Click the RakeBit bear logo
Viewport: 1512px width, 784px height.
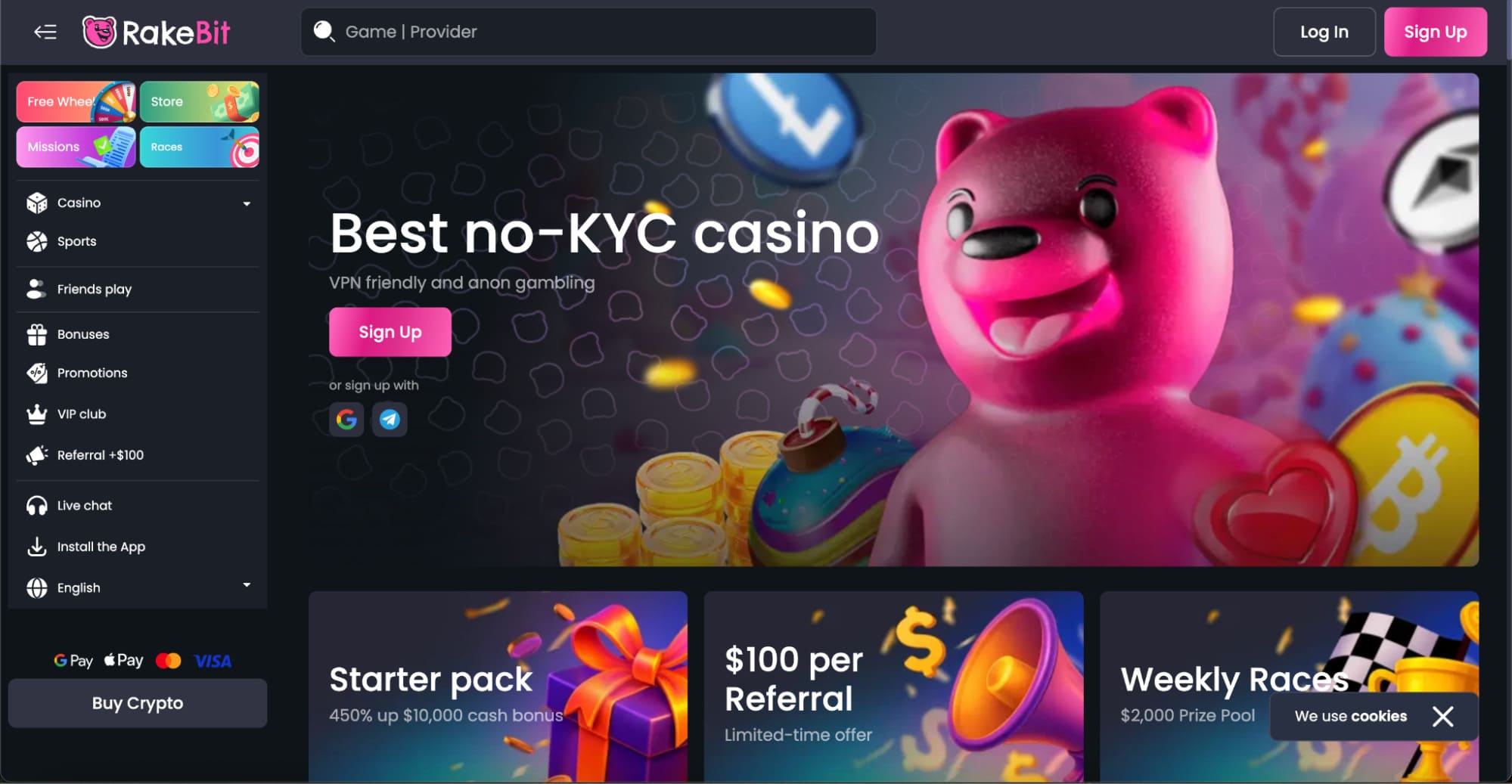pyautogui.click(x=99, y=33)
